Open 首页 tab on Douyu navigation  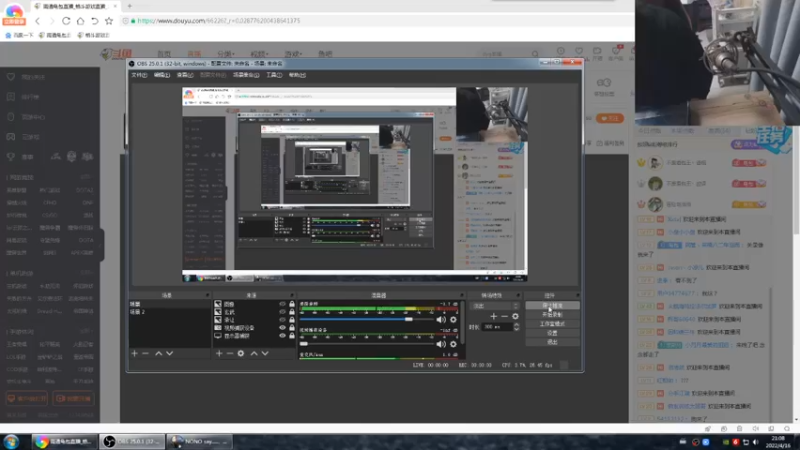(164, 54)
